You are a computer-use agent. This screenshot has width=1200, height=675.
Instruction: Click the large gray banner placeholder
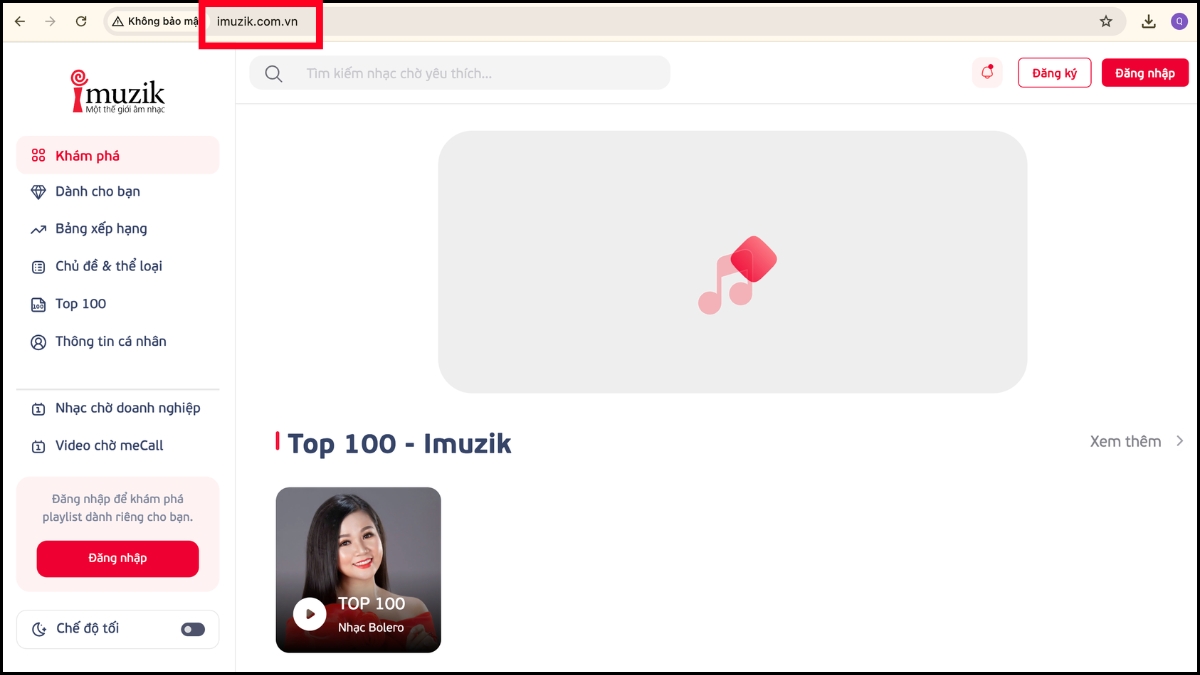click(732, 262)
